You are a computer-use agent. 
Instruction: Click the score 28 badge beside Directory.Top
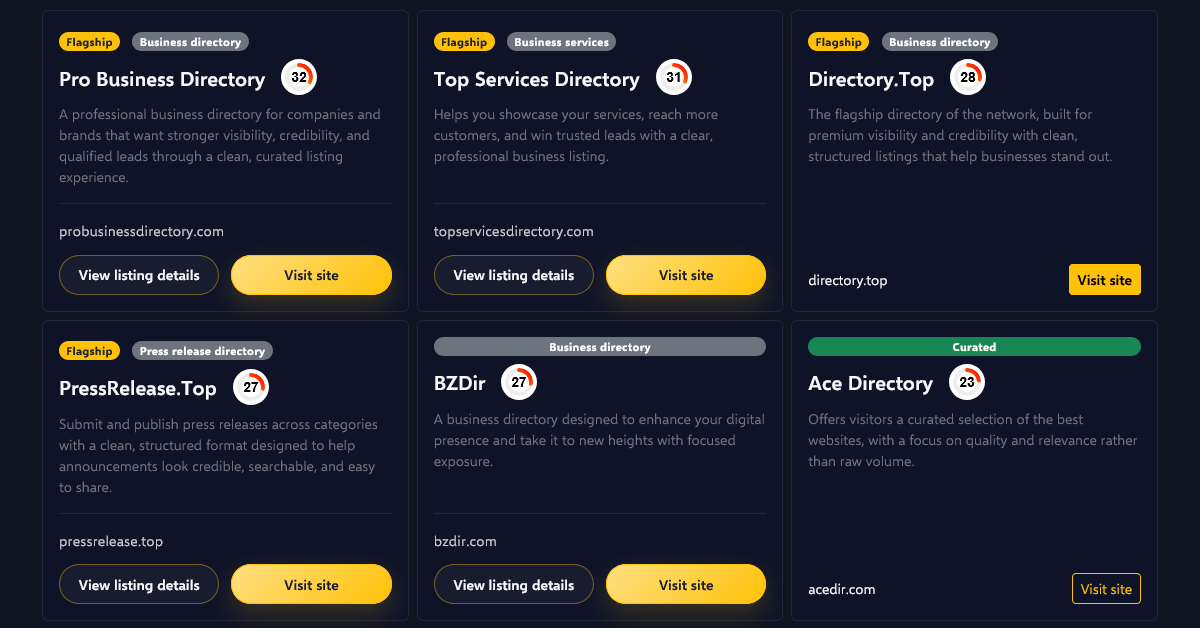tap(968, 77)
